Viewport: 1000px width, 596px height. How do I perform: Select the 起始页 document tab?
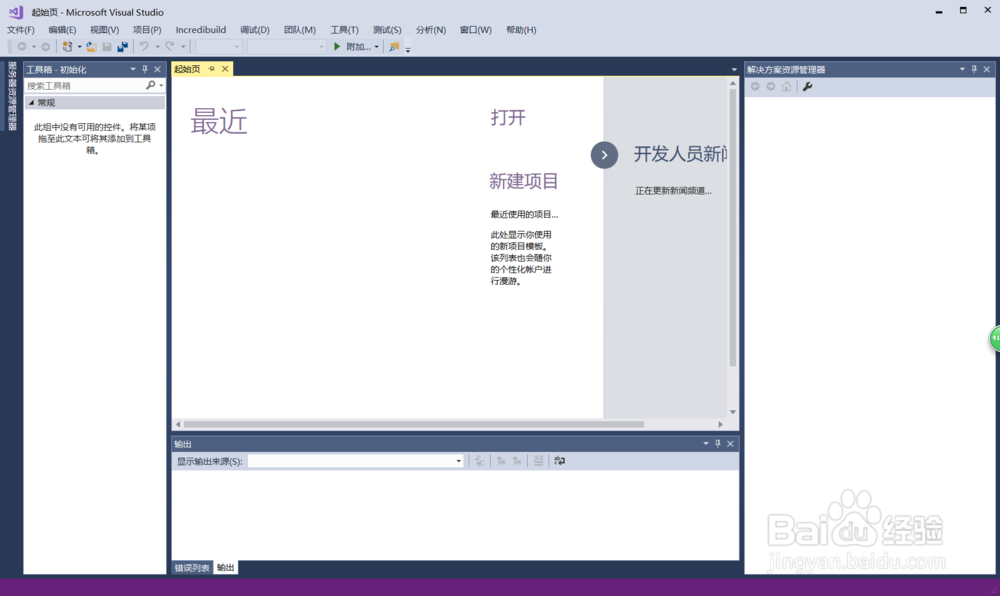click(188, 69)
